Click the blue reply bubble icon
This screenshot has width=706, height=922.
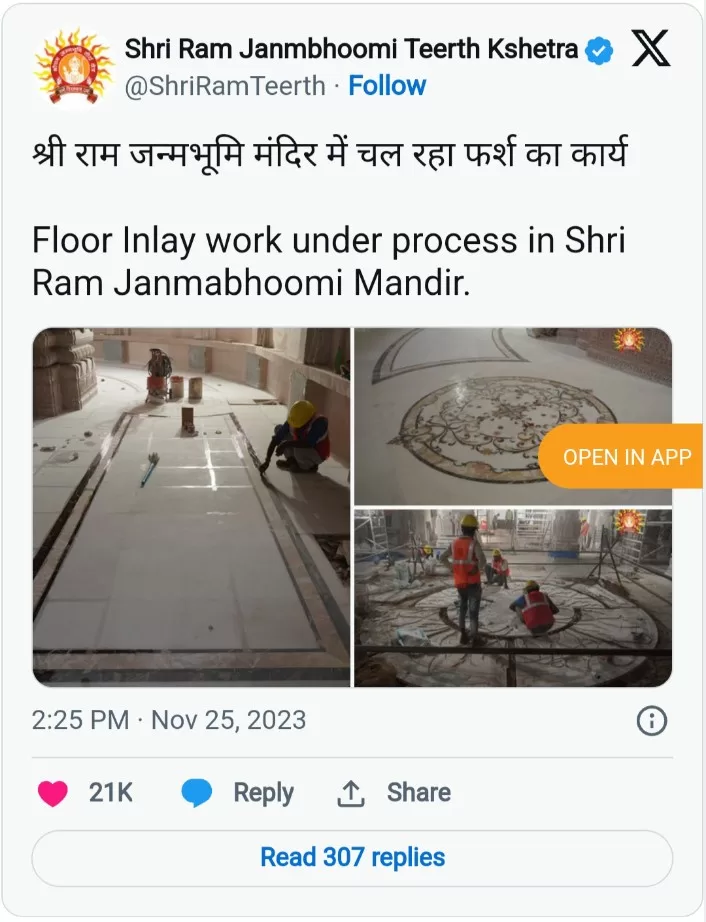point(196,793)
